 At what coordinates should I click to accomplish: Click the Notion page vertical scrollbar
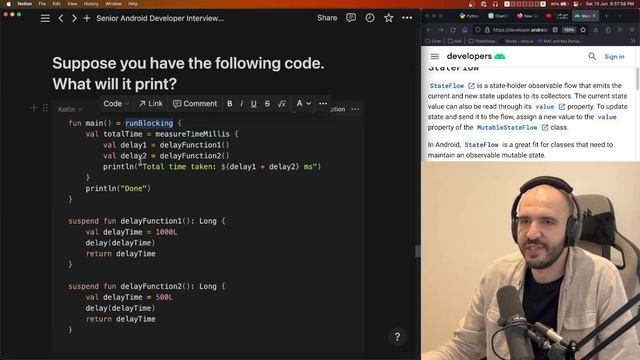click(417, 251)
